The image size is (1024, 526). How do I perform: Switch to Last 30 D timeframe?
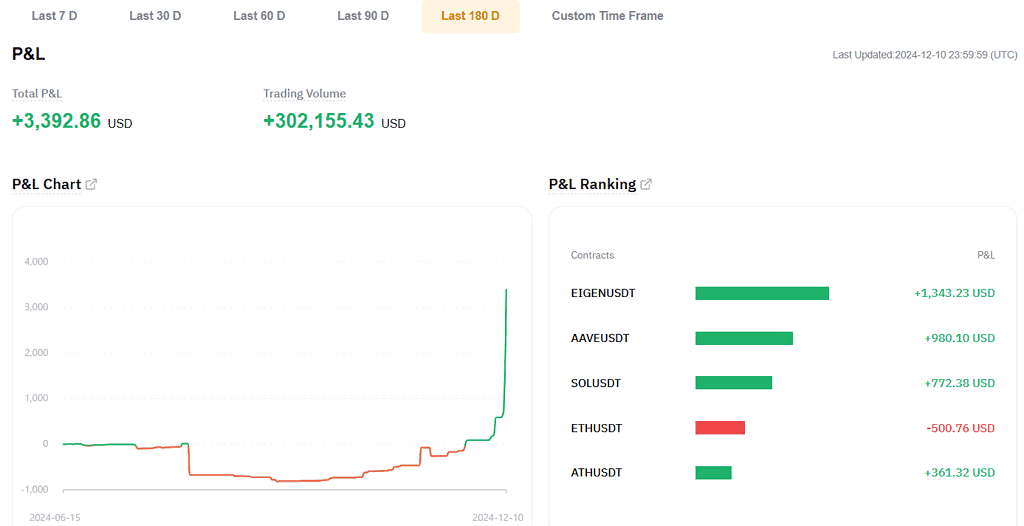155,16
